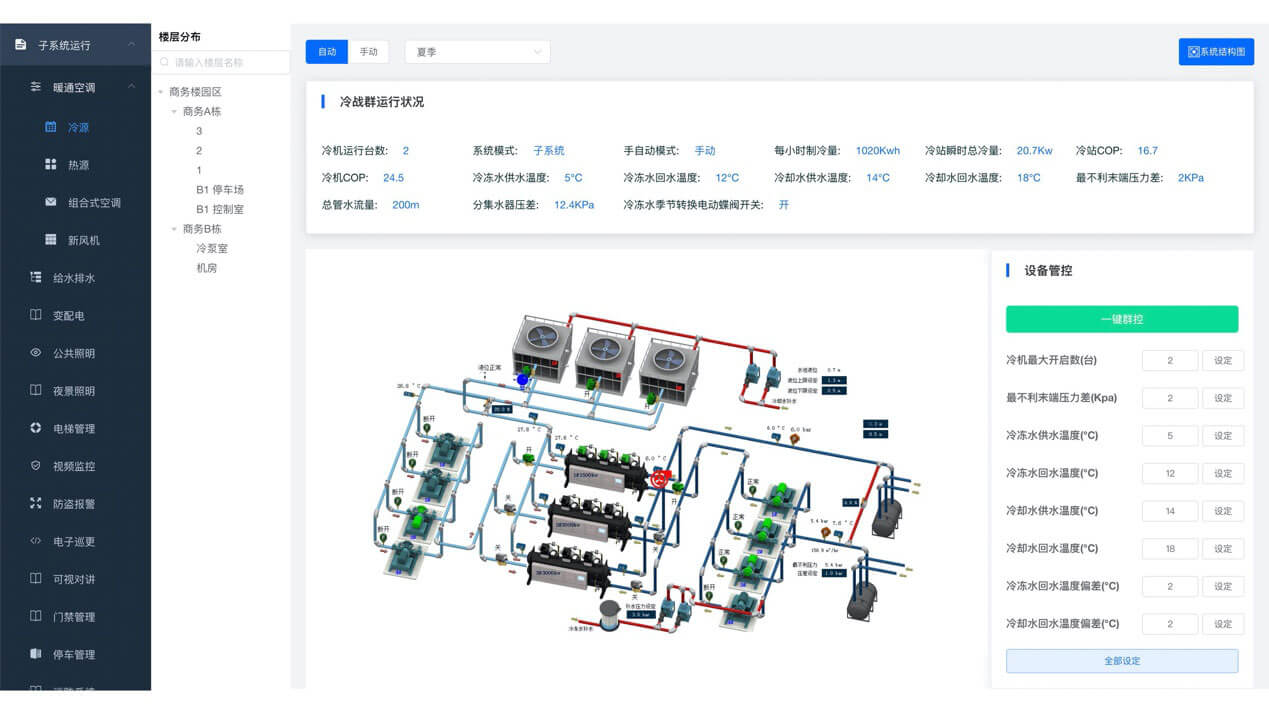Click the 全部设定 button
The image size is (1269, 714).
(x=1121, y=661)
